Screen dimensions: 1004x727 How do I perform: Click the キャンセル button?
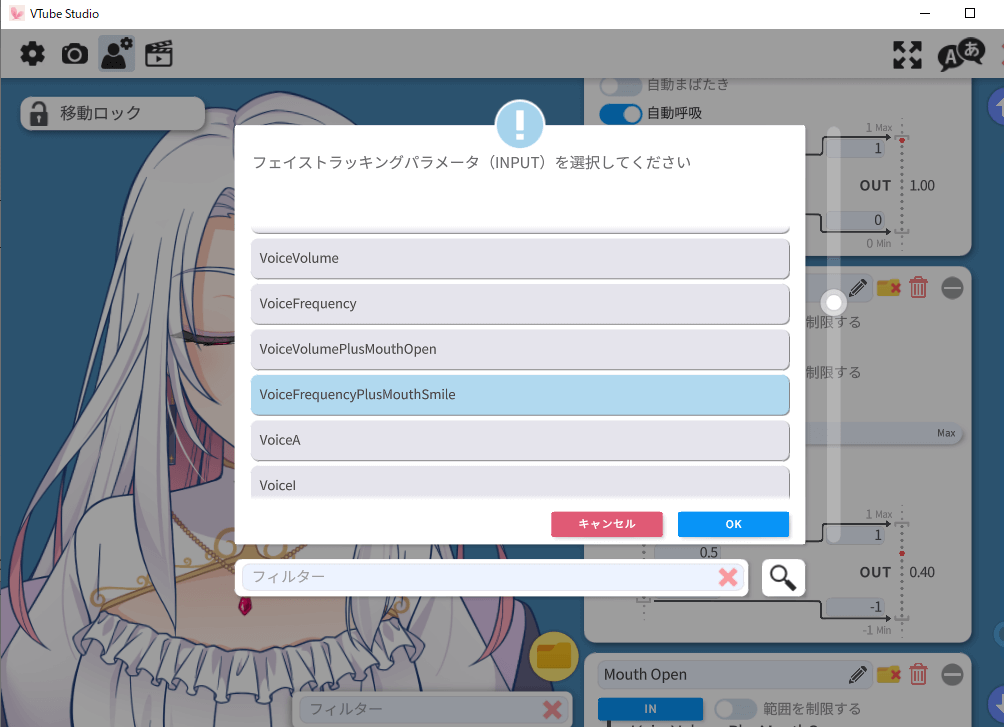click(607, 524)
